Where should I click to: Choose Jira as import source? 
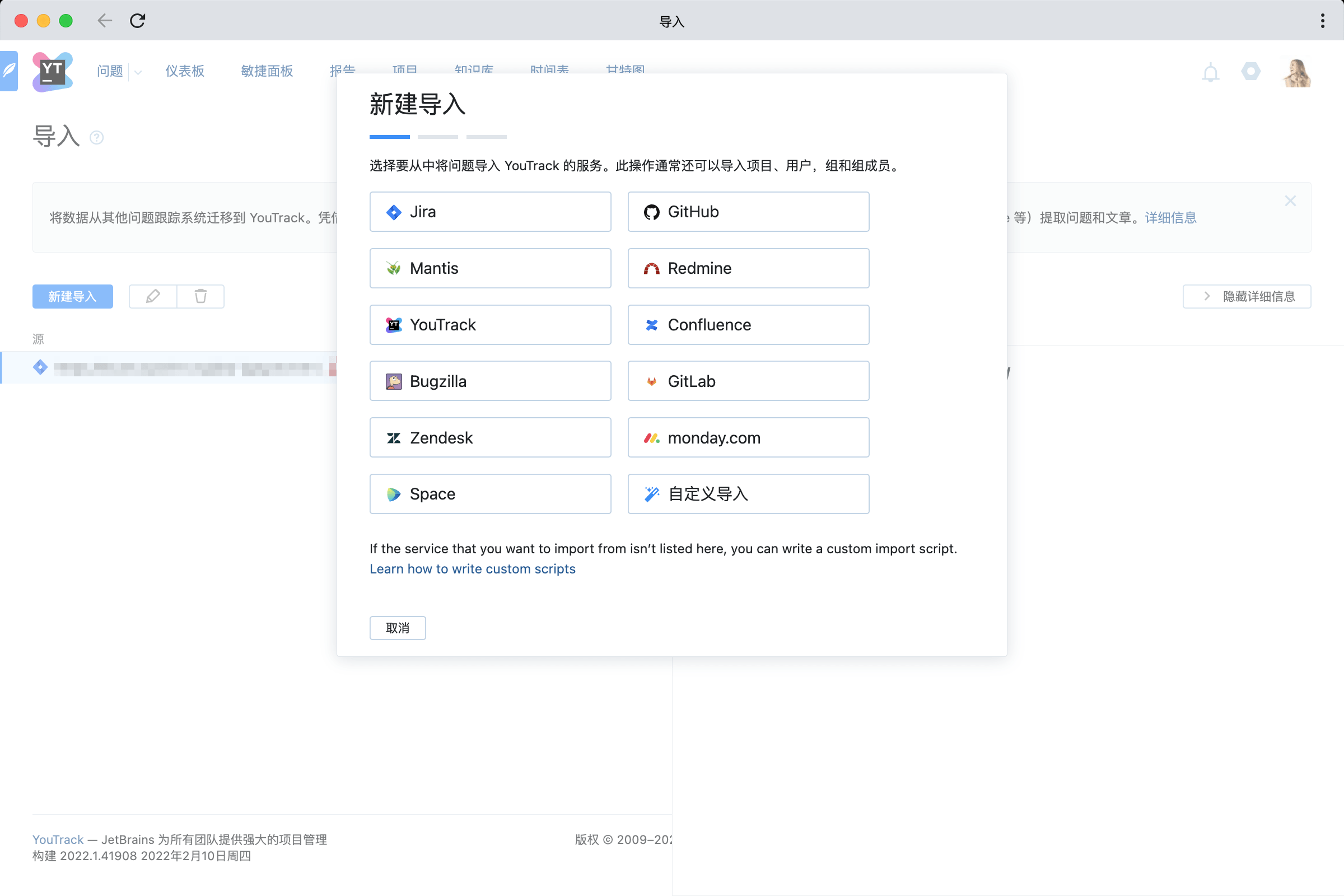[x=489, y=212]
